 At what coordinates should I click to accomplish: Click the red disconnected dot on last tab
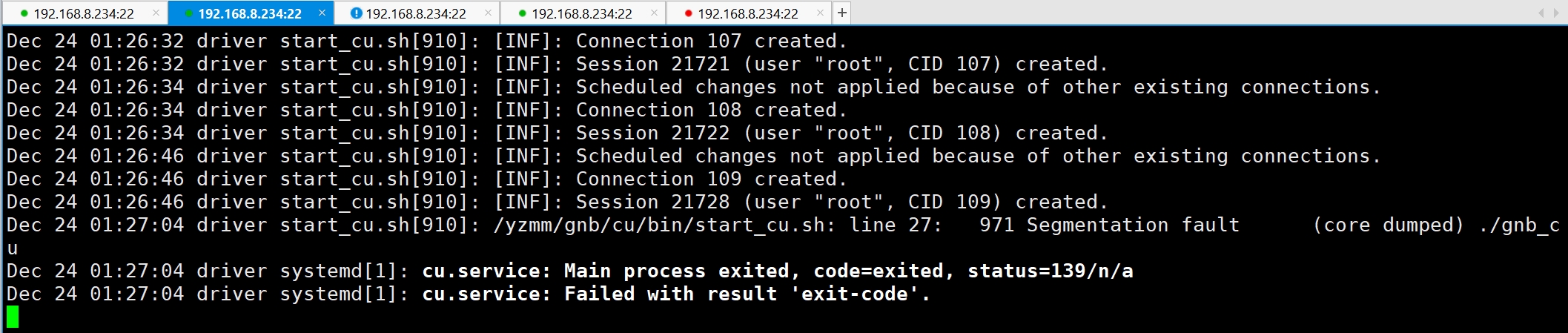(689, 13)
